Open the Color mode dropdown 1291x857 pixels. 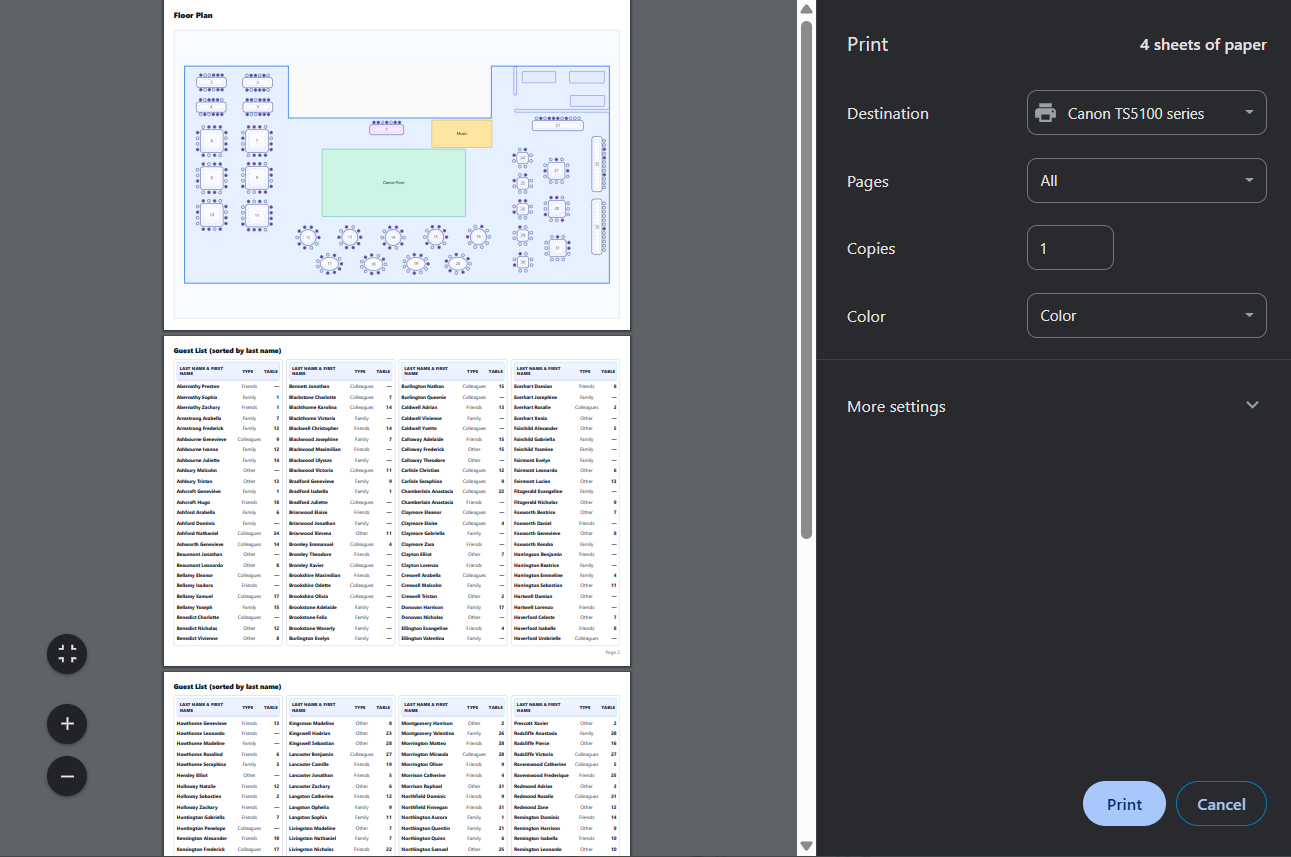[1146, 316]
